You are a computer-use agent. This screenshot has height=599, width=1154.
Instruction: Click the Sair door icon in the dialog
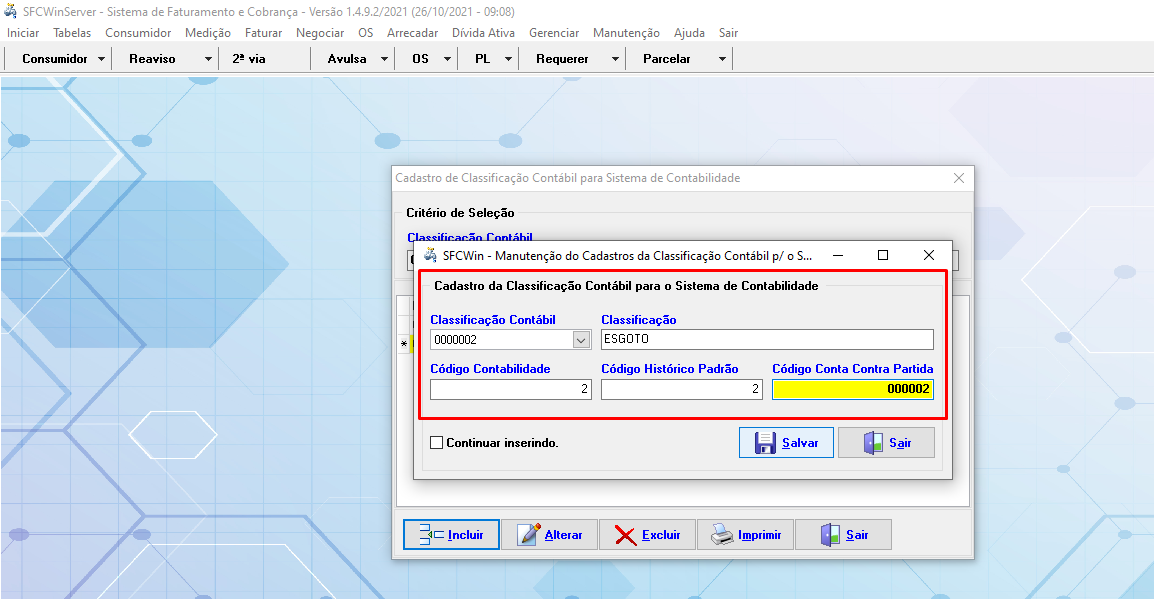click(x=873, y=443)
